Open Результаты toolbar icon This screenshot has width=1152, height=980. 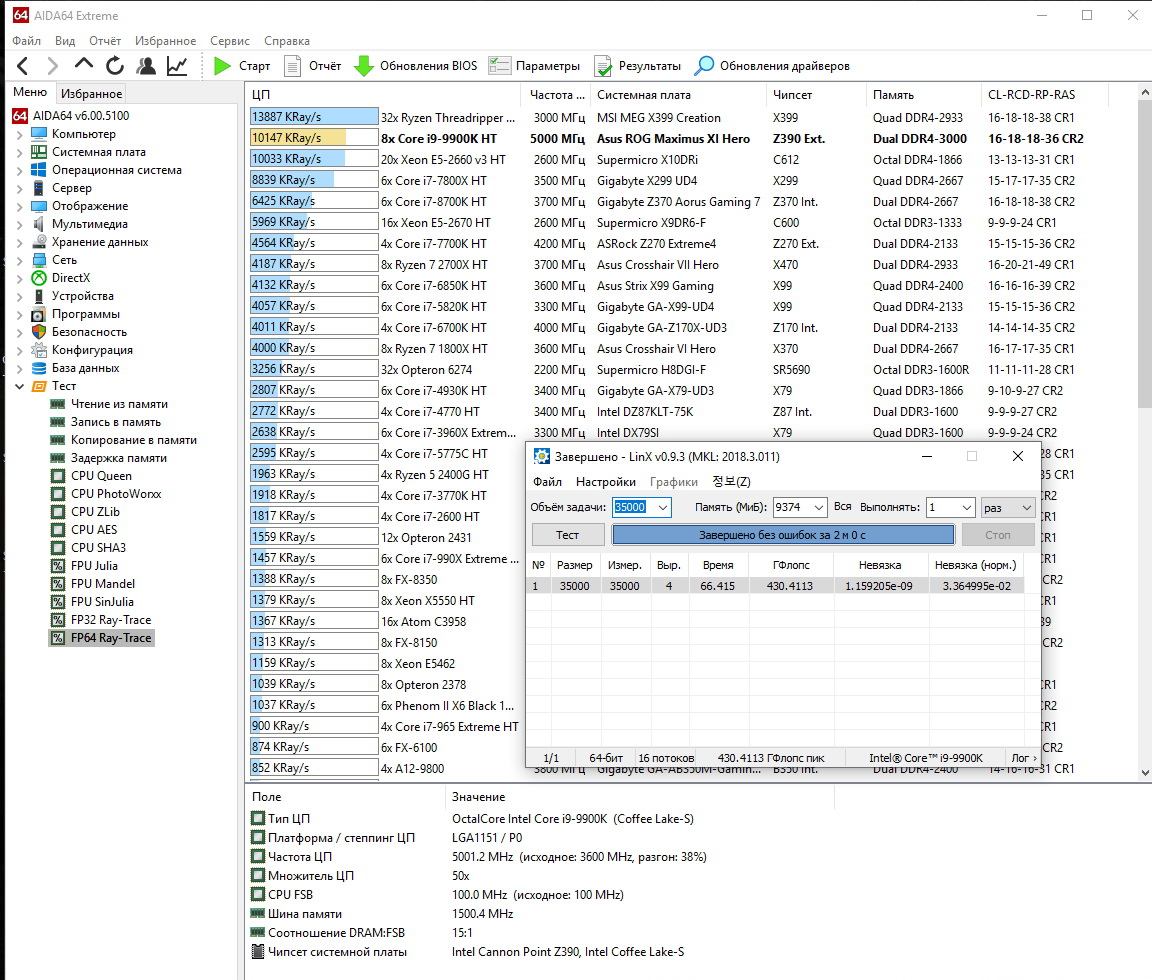[603, 66]
